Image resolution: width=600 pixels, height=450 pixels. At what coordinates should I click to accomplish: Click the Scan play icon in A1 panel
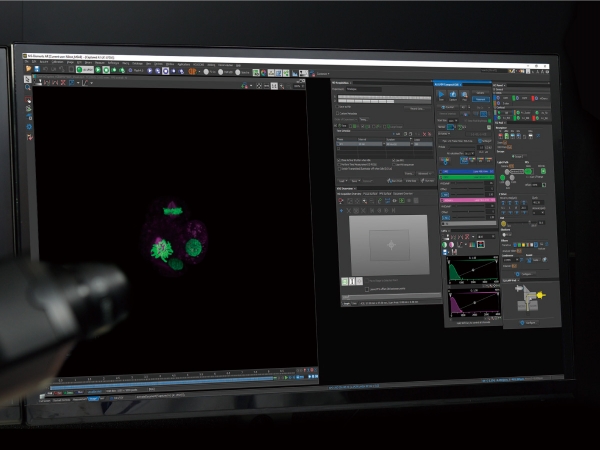pyautogui.click(x=441, y=95)
